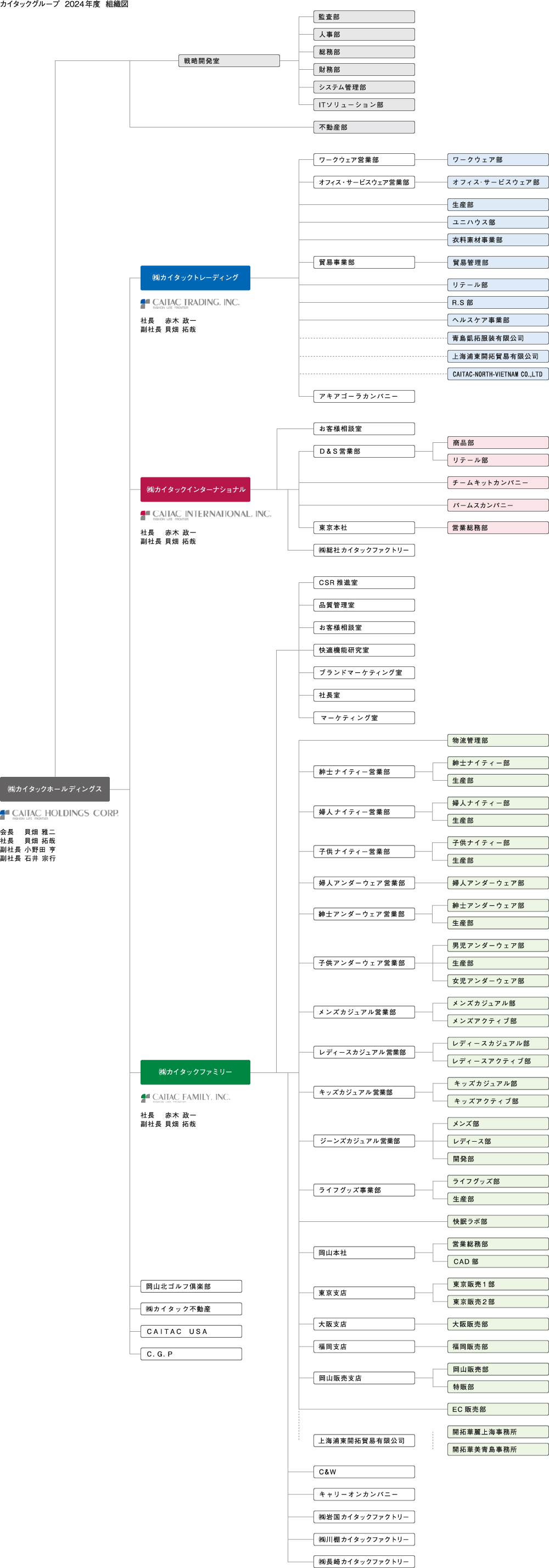This screenshot has height=1568, width=549.
Task: Select the 紳士ナイティー営業部 box
Action: click(364, 772)
